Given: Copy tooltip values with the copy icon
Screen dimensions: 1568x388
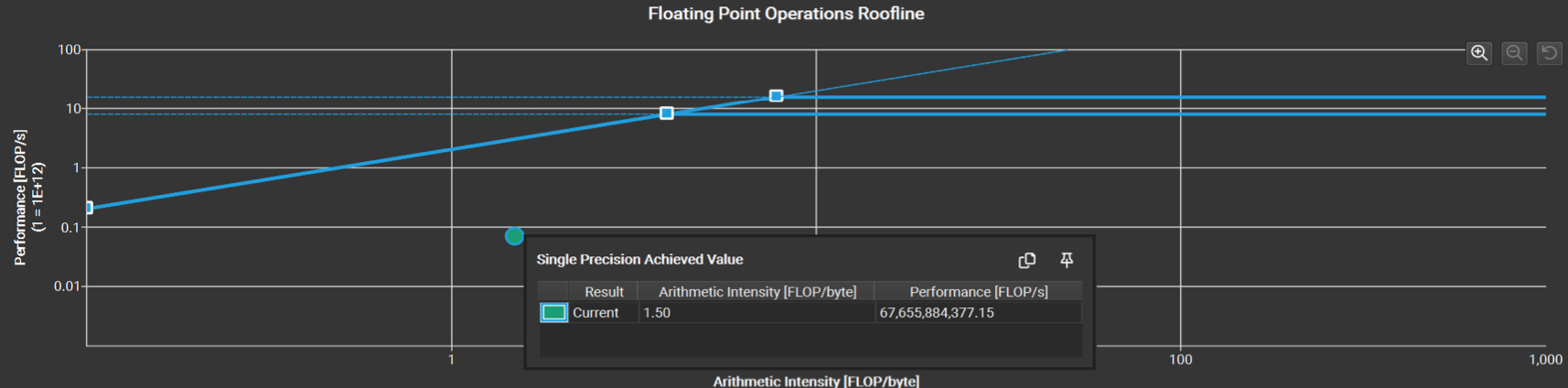Looking at the screenshot, I should (1027, 261).
